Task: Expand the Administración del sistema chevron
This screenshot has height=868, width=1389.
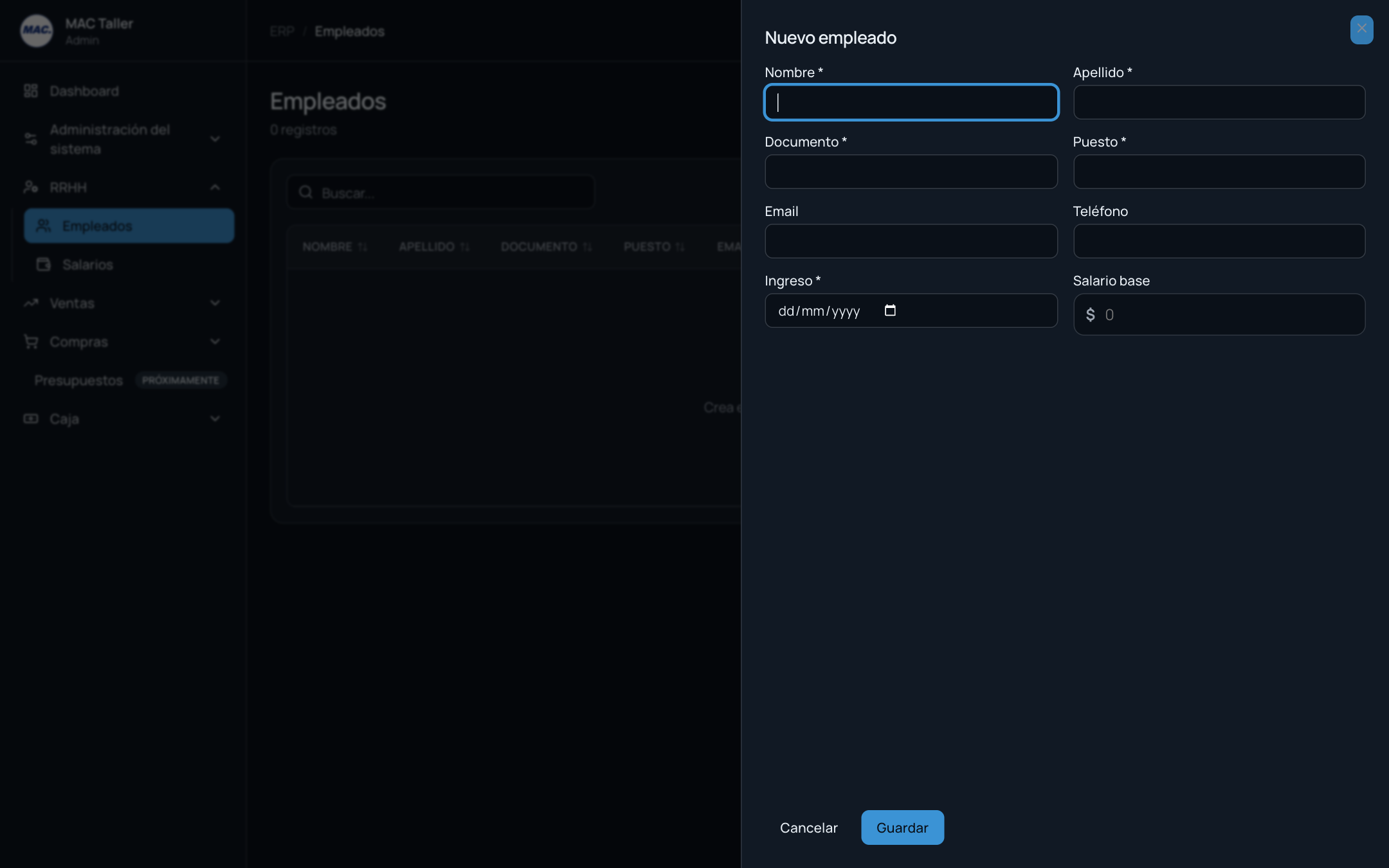Action: point(215,139)
